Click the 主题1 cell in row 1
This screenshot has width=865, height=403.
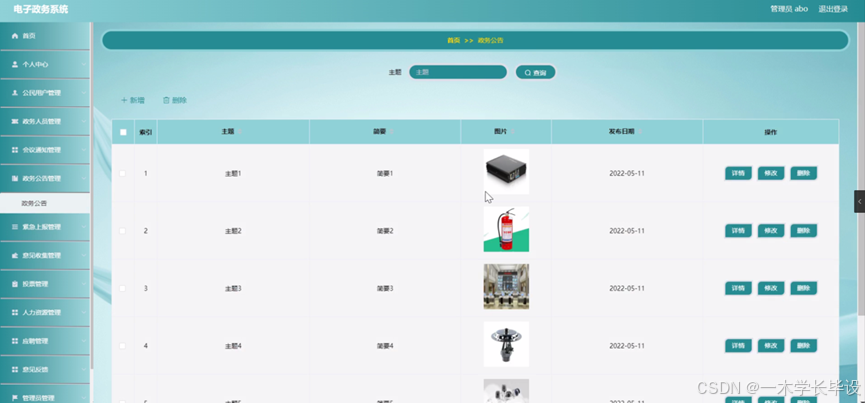[233, 174]
